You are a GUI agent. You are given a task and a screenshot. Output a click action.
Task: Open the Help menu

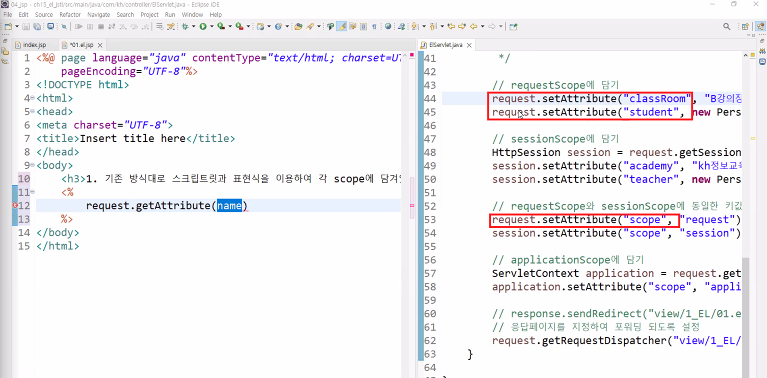(216, 15)
